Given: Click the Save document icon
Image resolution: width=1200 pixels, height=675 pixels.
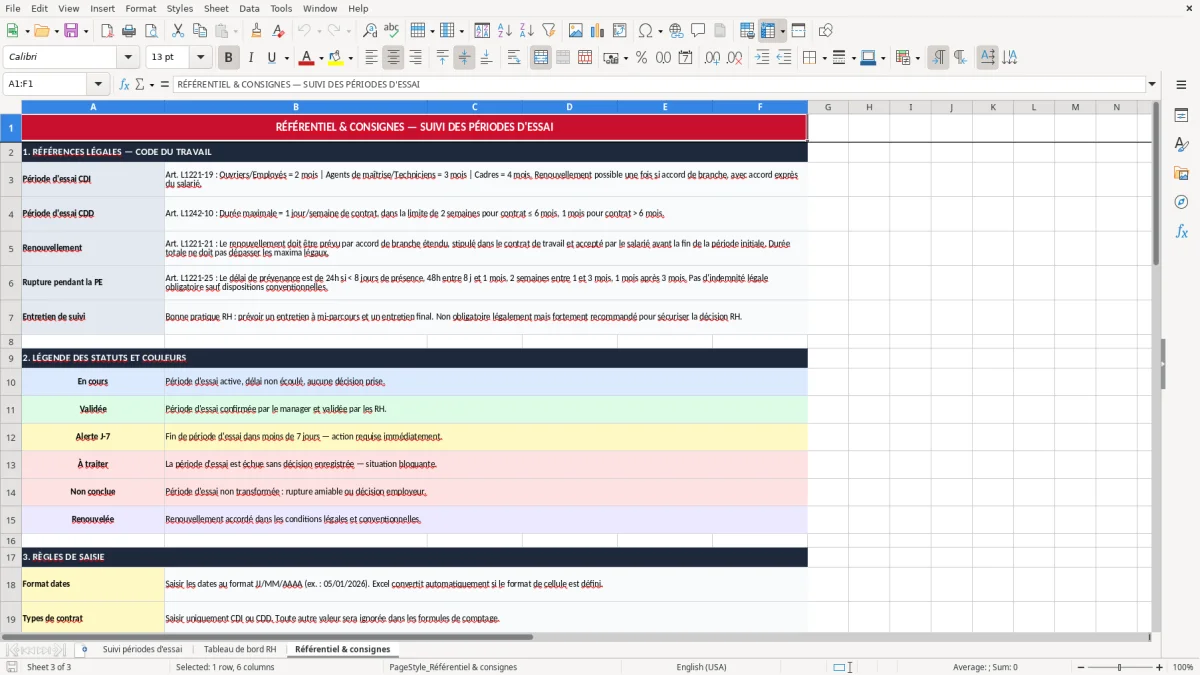Looking at the screenshot, I should (x=71, y=31).
